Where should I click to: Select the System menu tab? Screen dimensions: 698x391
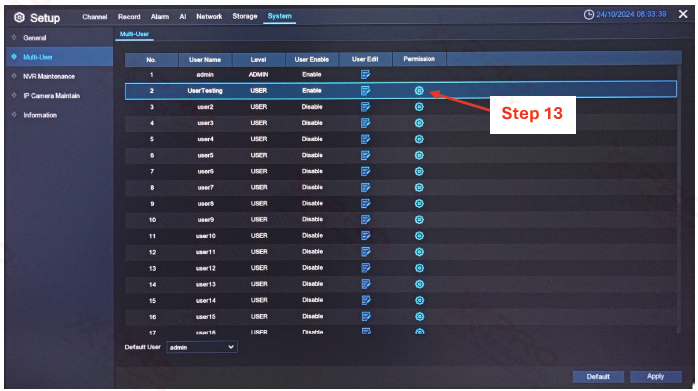click(280, 16)
